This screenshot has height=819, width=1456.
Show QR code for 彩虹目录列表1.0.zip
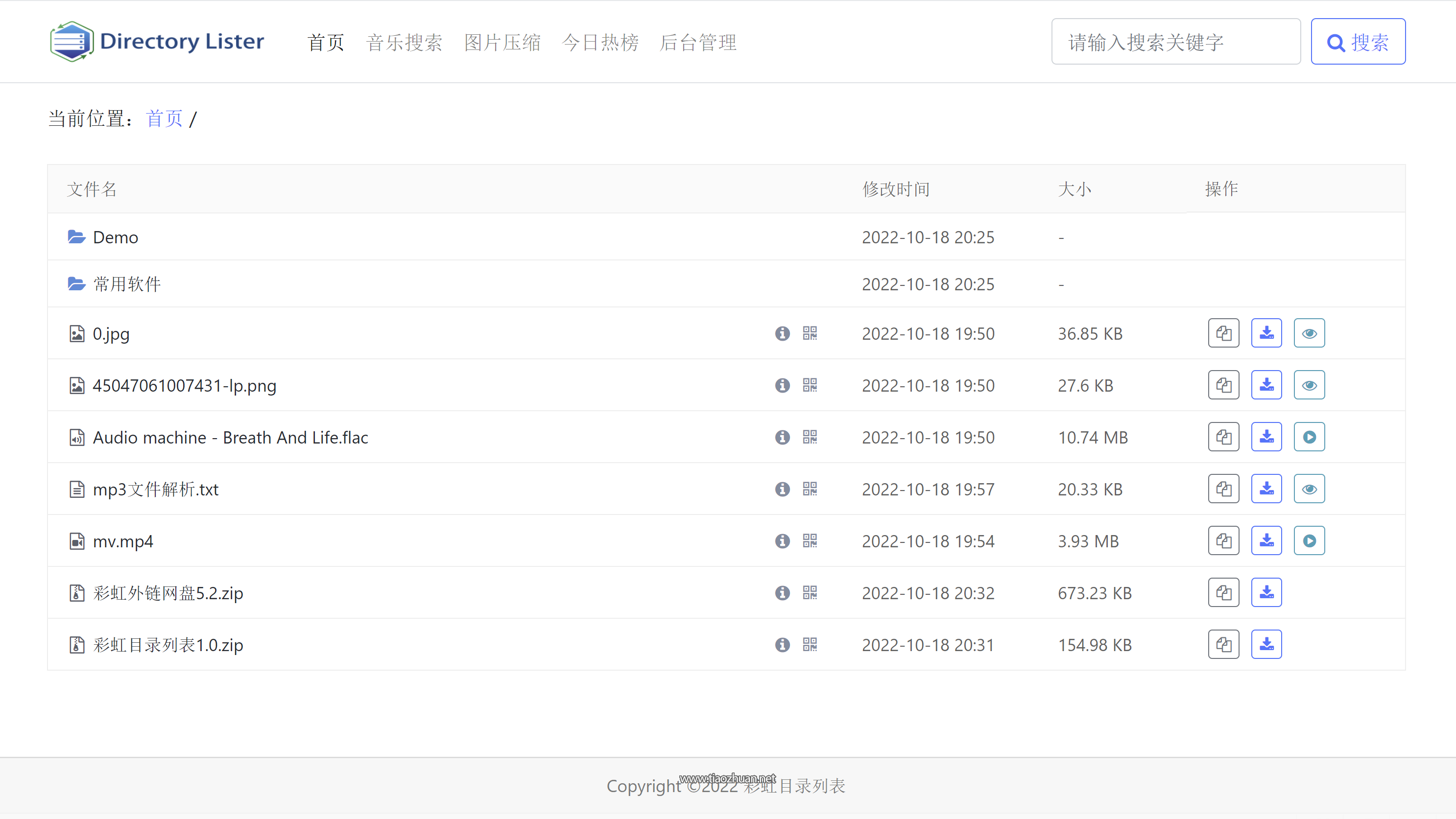810,645
